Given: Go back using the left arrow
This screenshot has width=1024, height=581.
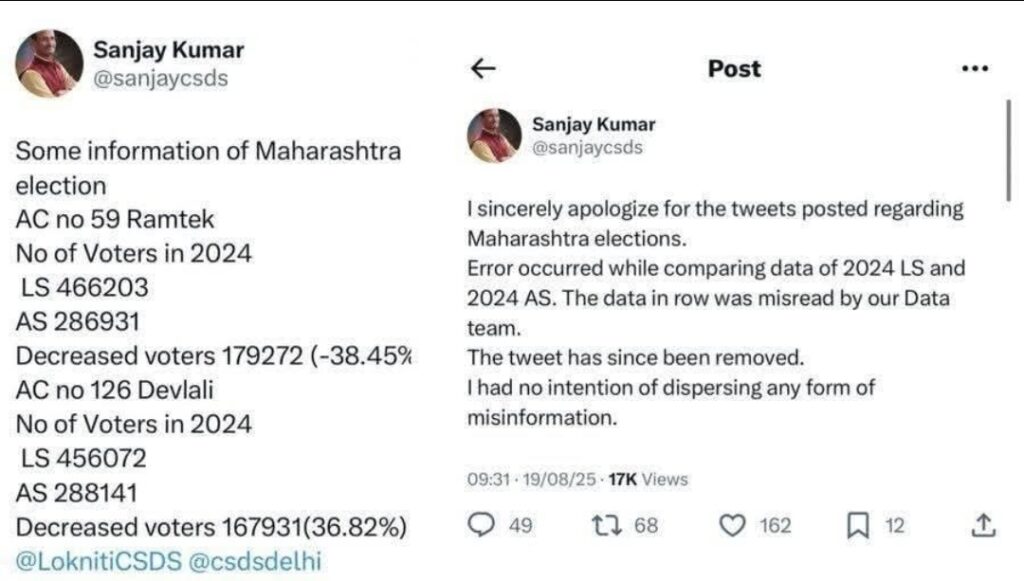Looking at the screenshot, I should pos(483,68).
